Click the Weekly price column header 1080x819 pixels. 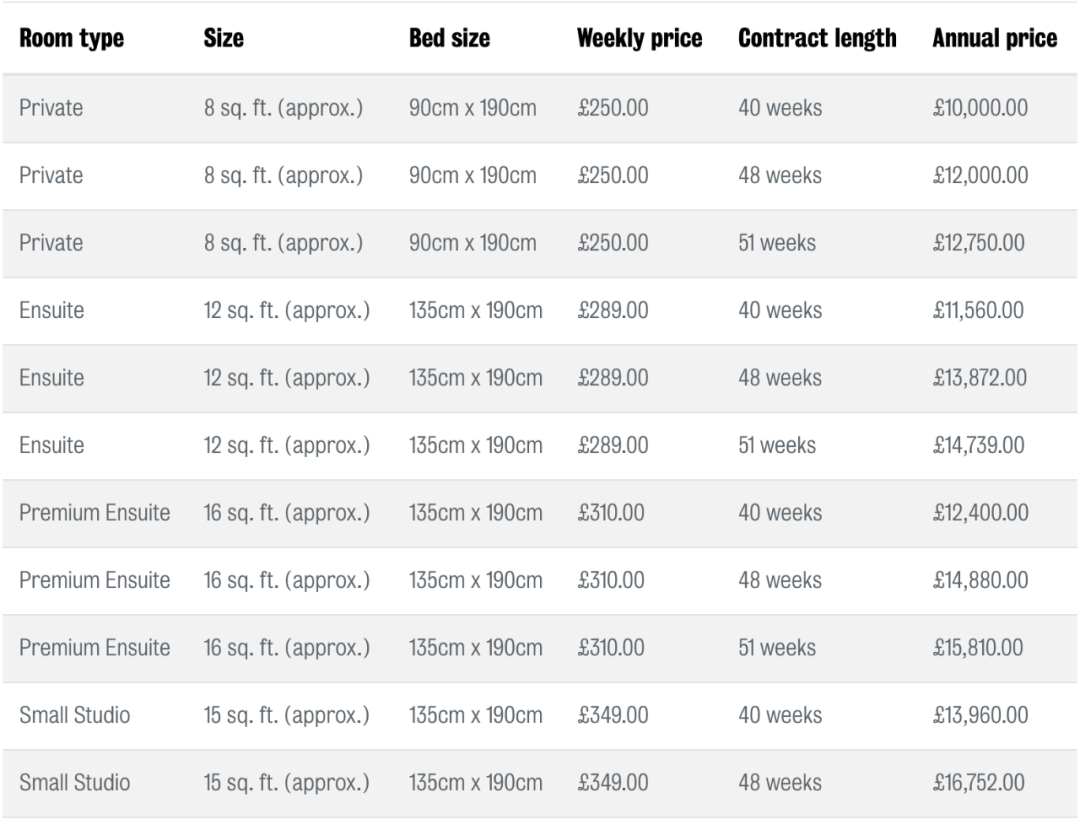tap(639, 39)
